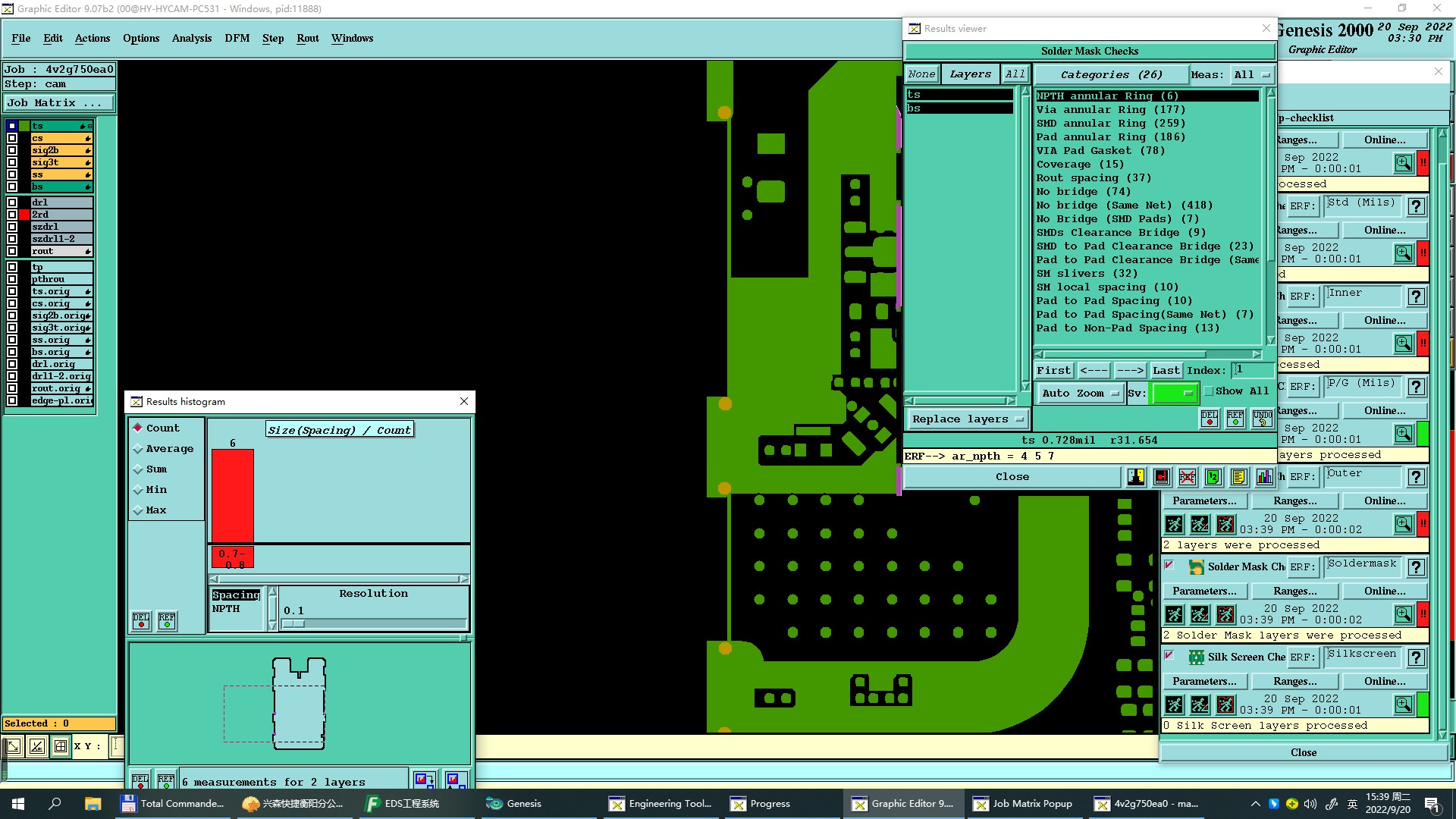This screenshot has height=819, width=1456.
Task: Open the Analysis menu
Action: [191, 38]
